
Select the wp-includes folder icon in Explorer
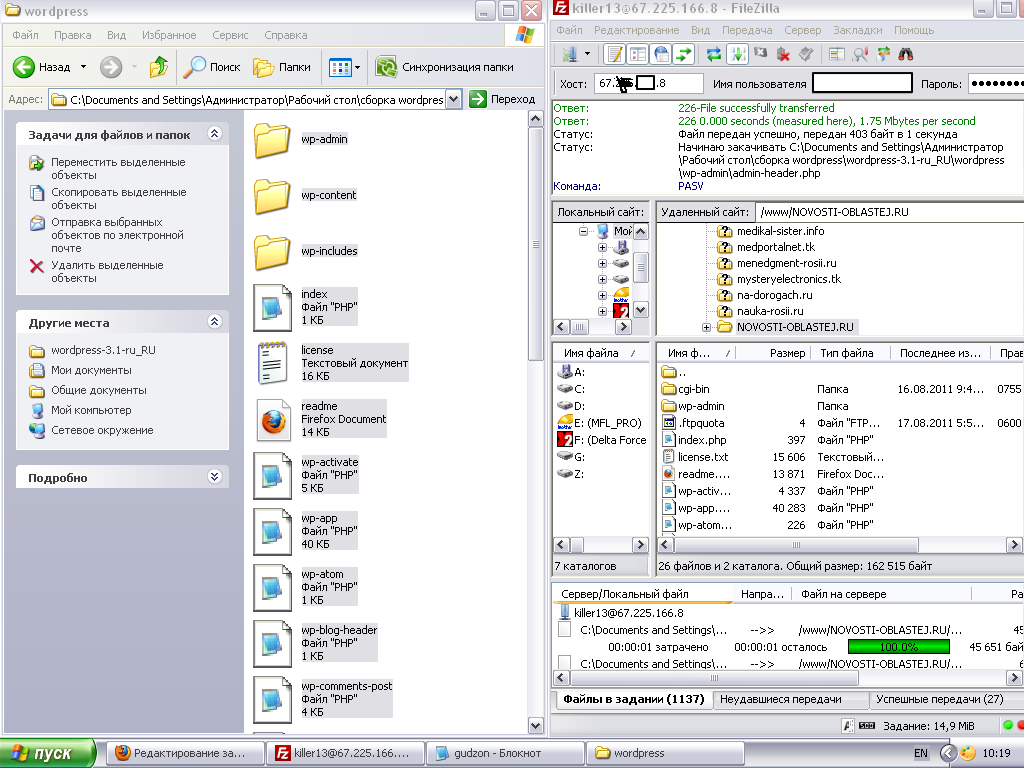point(272,252)
